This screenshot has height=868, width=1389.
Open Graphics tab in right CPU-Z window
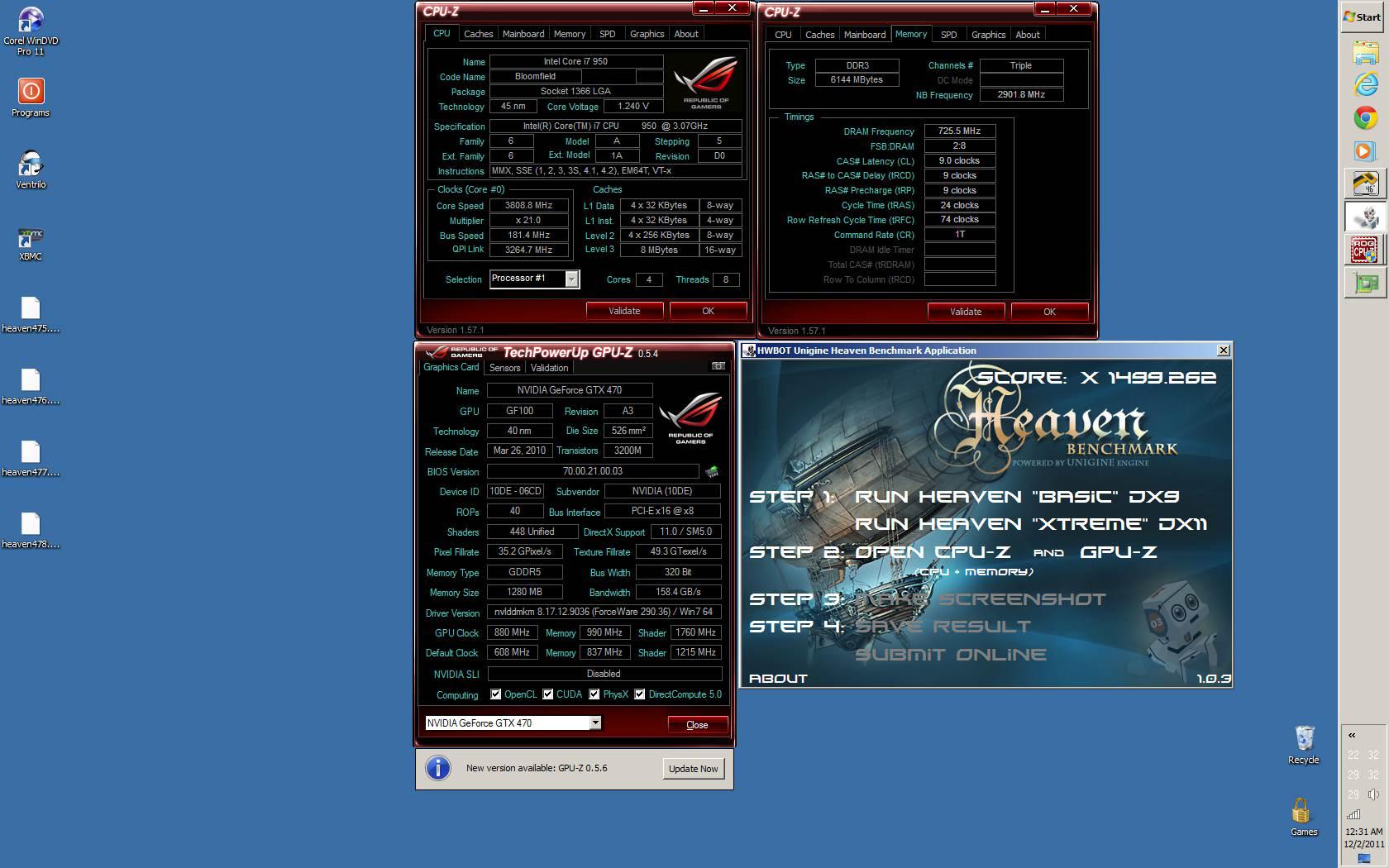[x=988, y=35]
